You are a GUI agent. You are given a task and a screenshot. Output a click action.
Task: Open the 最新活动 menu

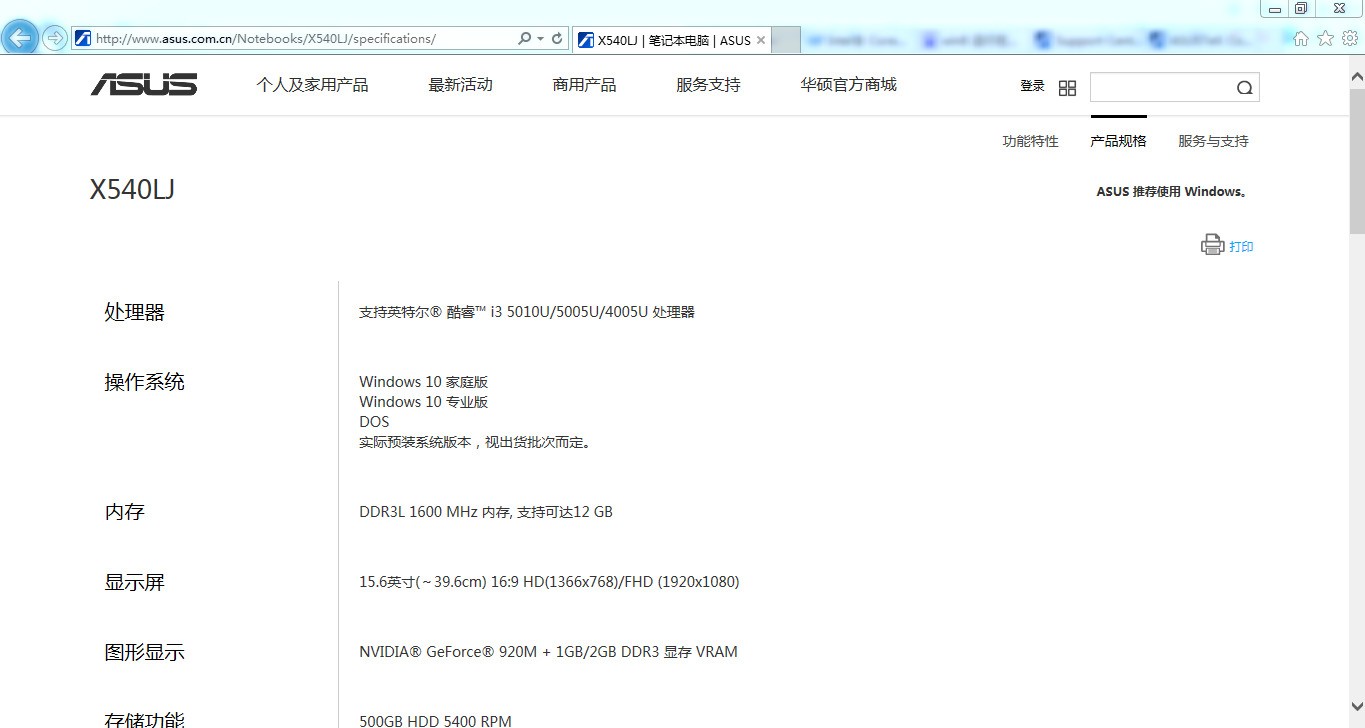461,85
